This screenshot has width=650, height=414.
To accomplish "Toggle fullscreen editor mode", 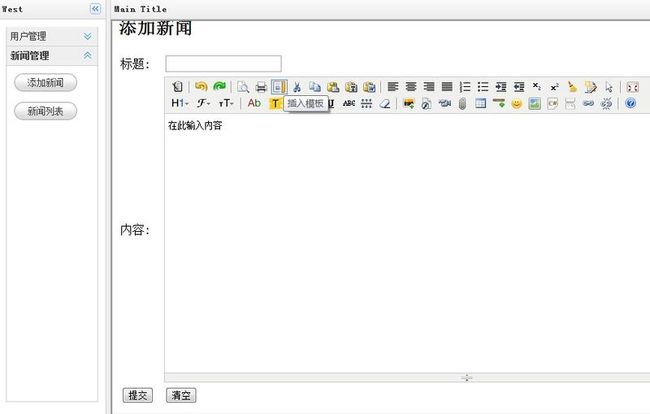I will [x=633, y=87].
